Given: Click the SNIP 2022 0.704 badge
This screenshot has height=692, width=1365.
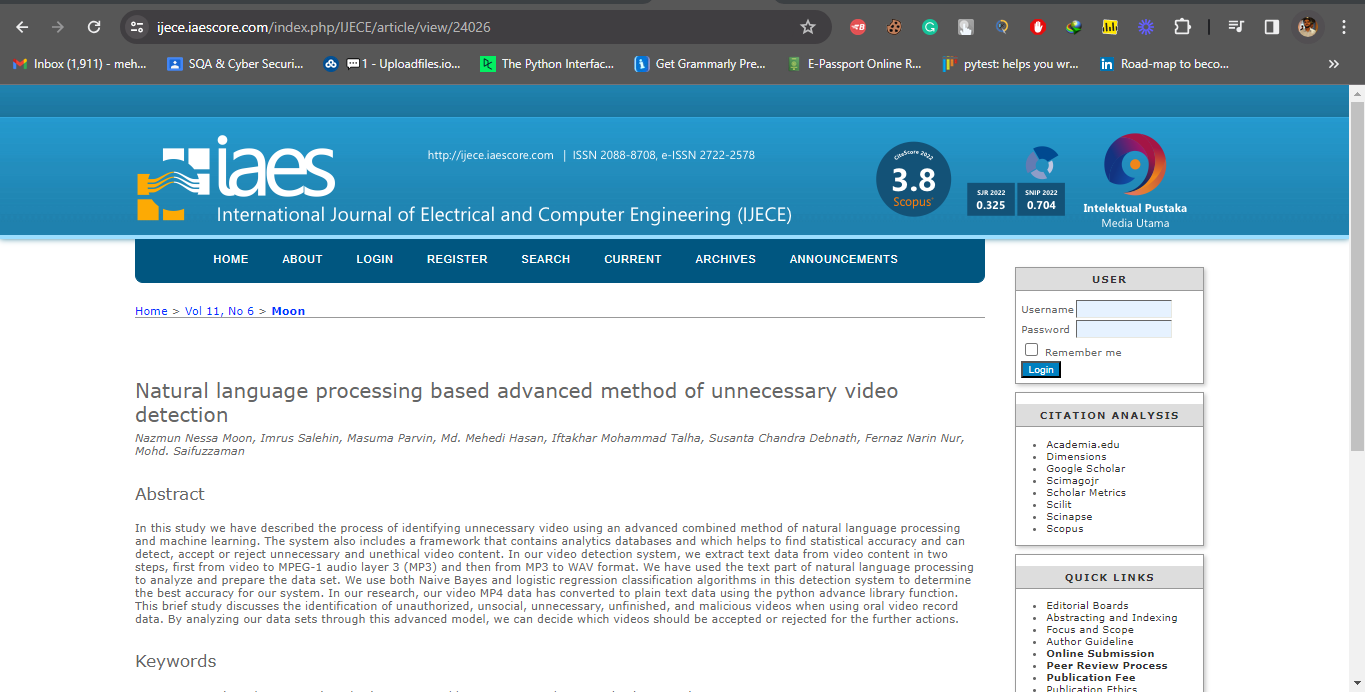Looking at the screenshot, I should (x=1041, y=199).
